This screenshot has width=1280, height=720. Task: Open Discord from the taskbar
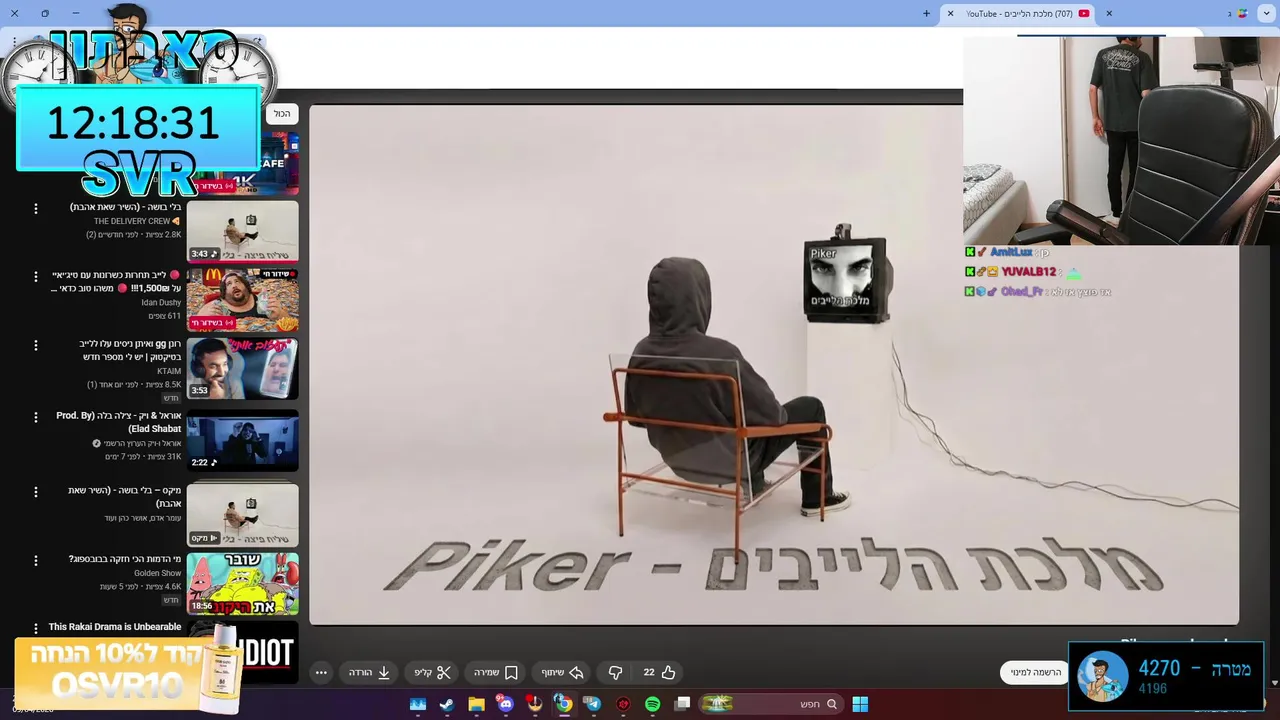(505, 704)
